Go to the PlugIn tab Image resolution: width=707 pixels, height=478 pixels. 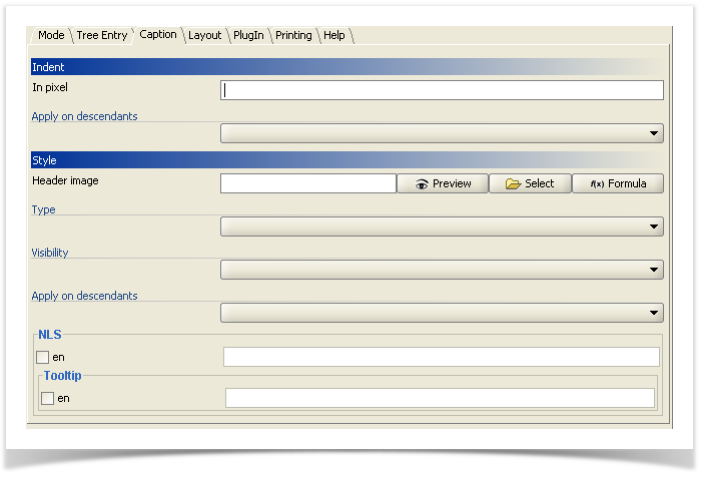249,35
